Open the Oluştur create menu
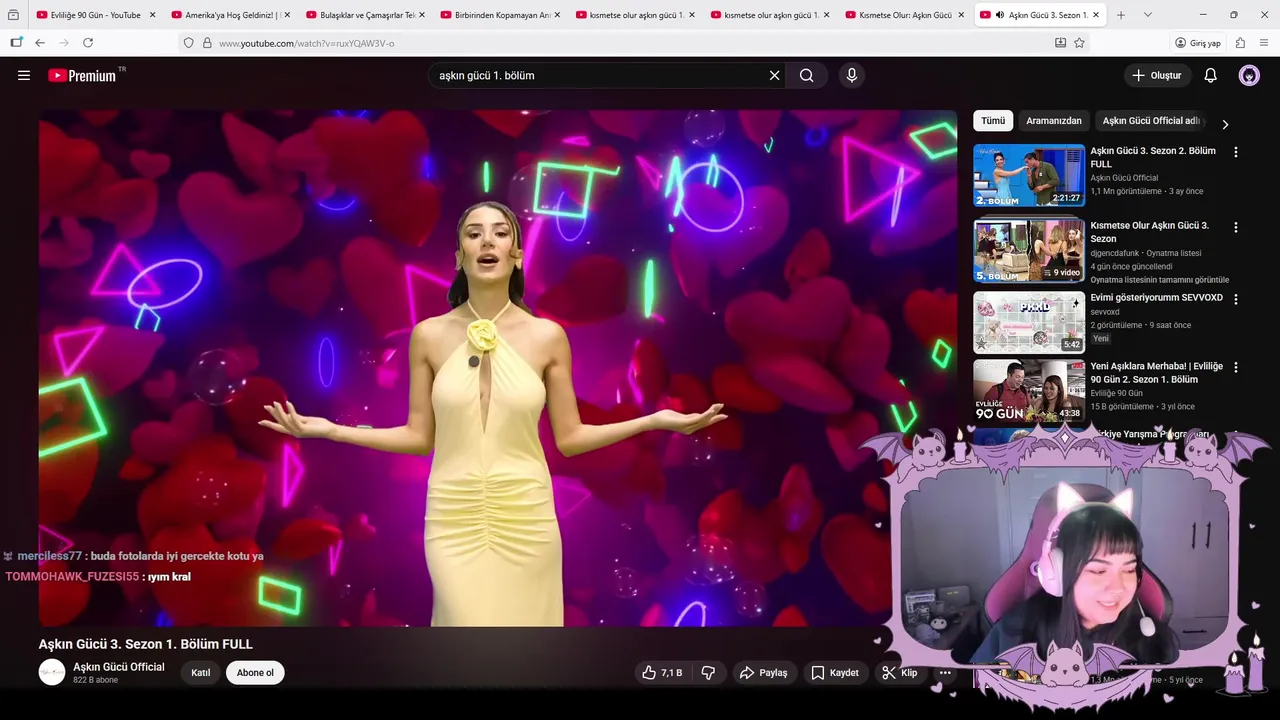 [x=1157, y=75]
